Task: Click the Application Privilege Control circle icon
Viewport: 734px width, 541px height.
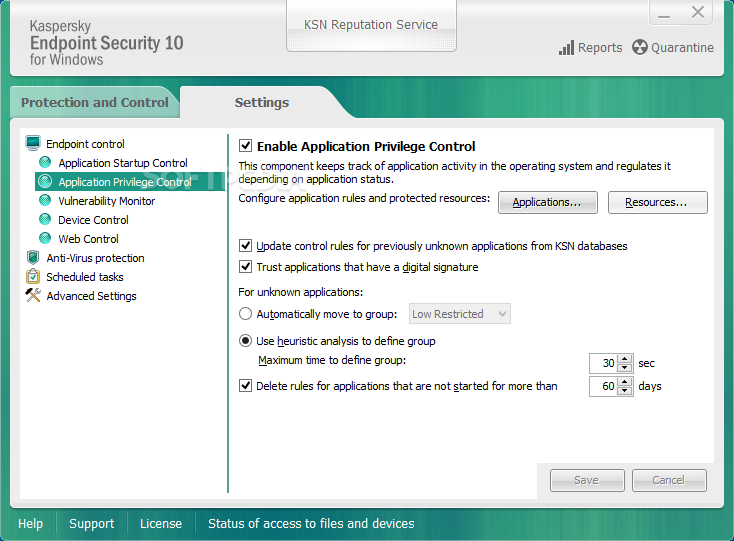Action: pyautogui.click(x=45, y=182)
